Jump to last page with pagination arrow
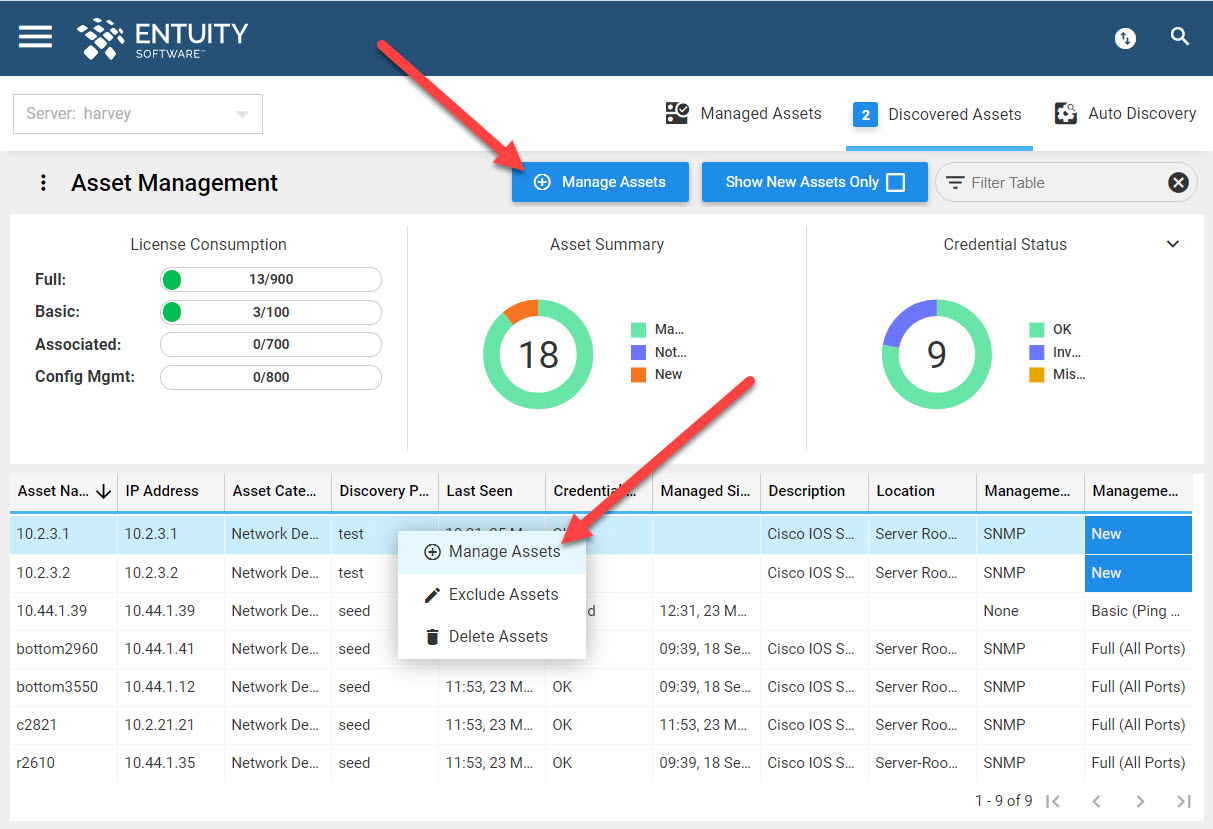 (1184, 801)
